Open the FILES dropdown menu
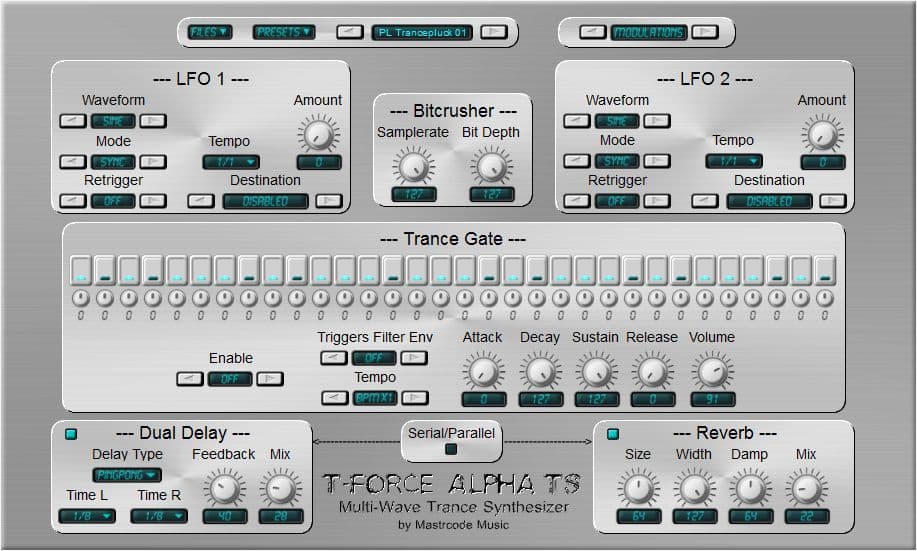 pyautogui.click(x=209, y=32)
